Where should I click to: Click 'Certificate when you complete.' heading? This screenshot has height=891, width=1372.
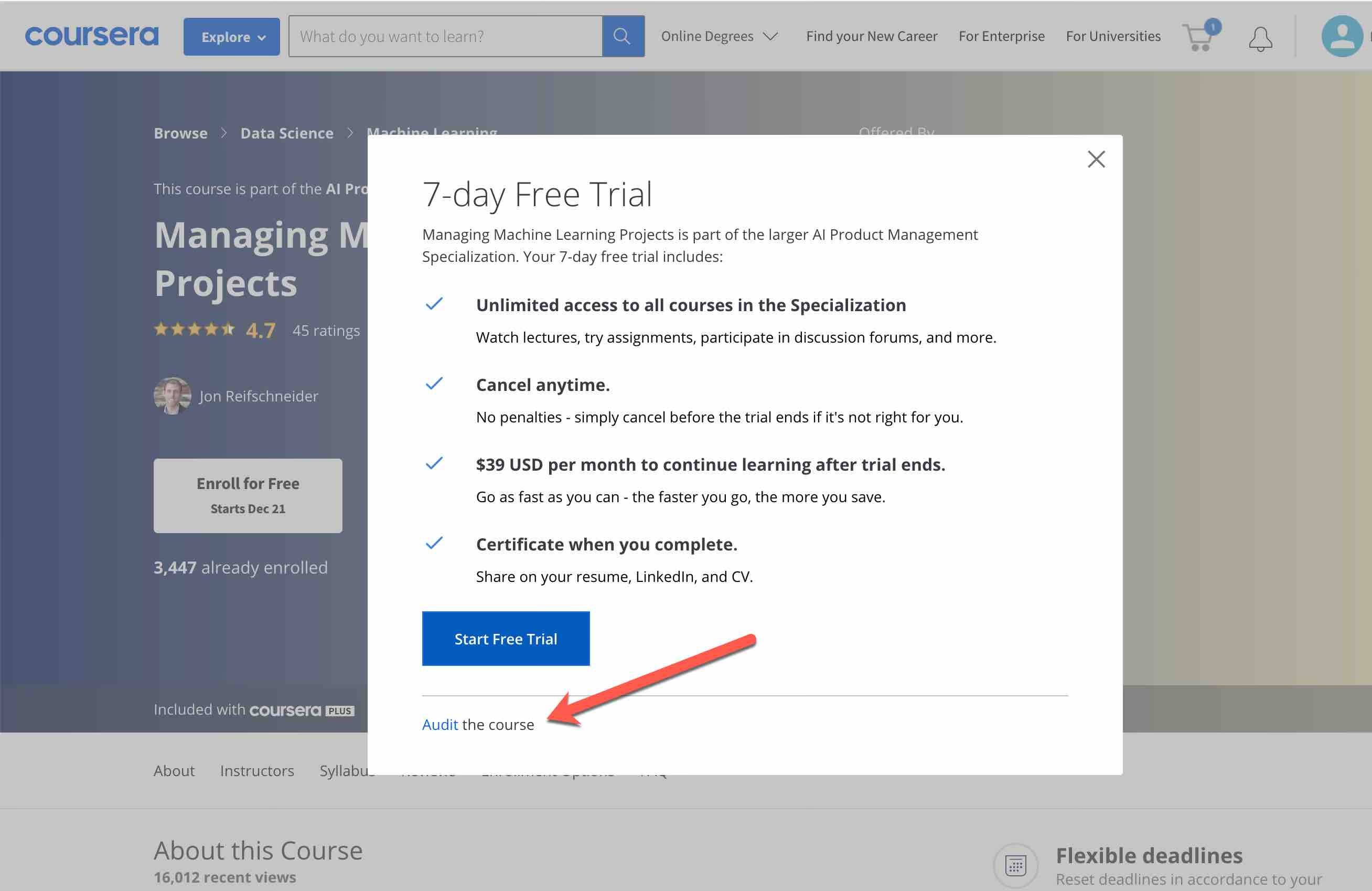(606, 544)
